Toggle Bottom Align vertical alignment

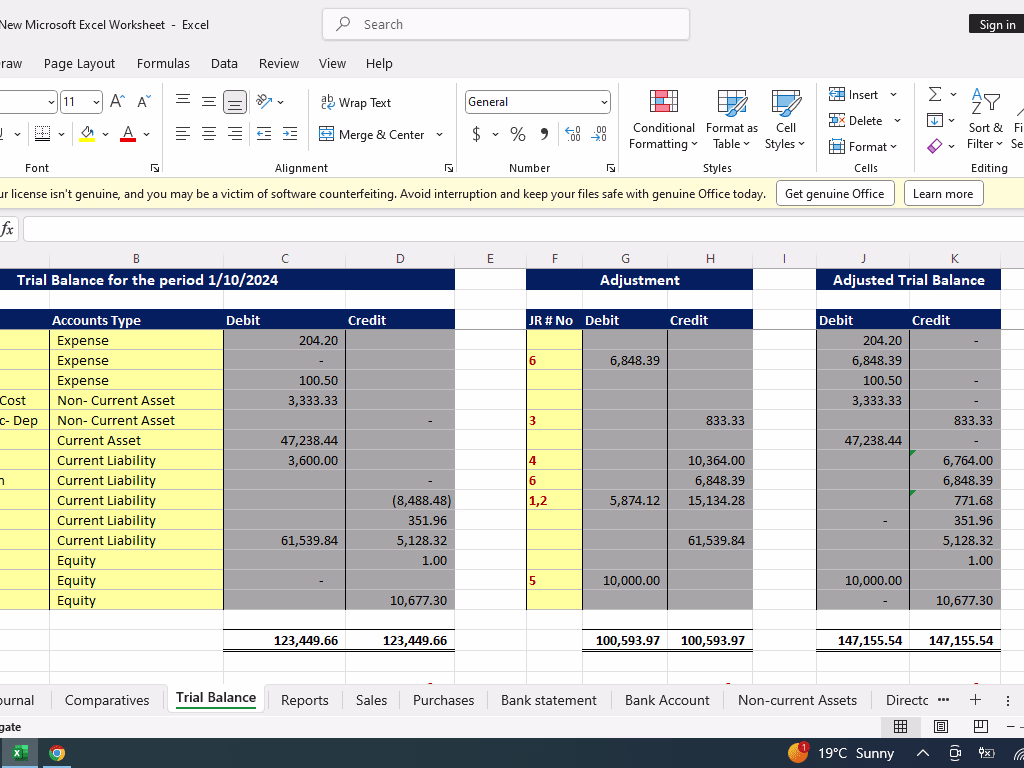(x=235, y=102)
